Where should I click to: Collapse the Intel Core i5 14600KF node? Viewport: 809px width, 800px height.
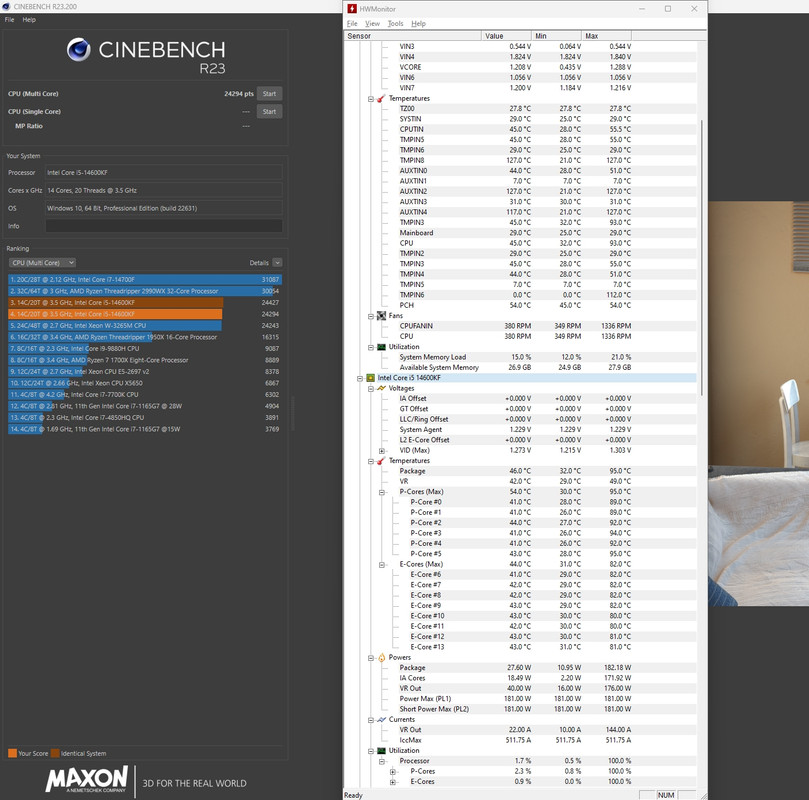[x=360, y=379]
